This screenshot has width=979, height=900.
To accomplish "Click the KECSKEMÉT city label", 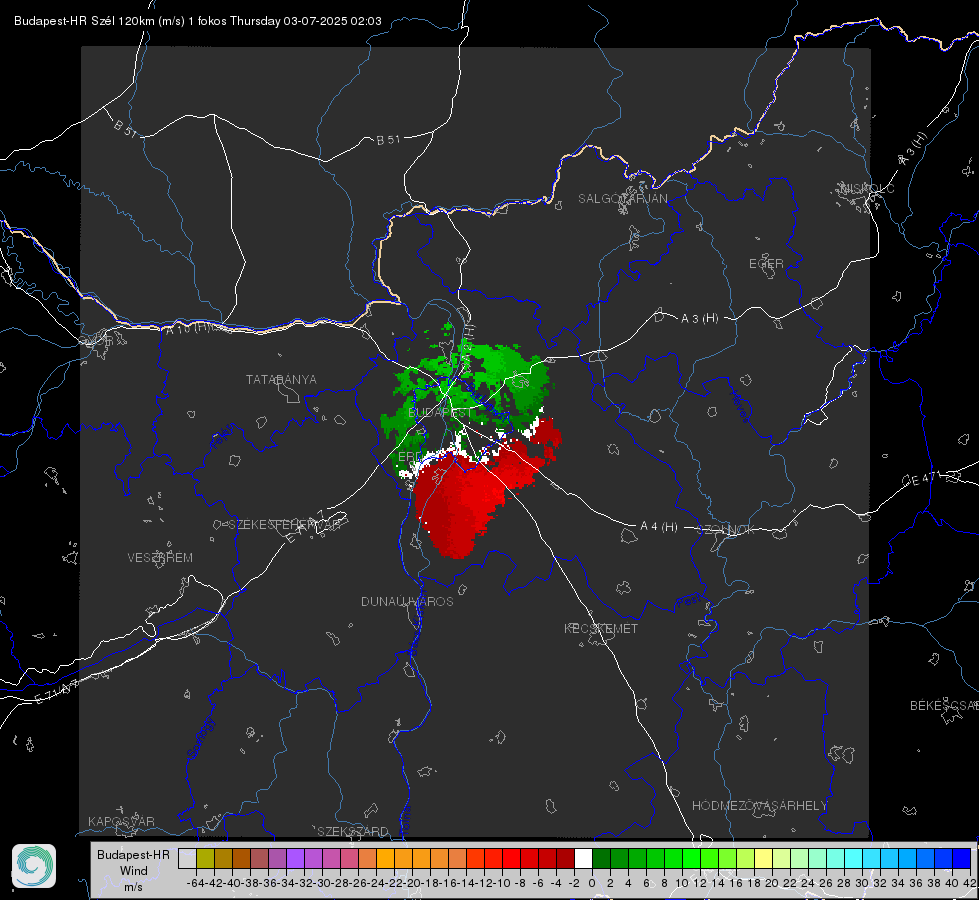I will click(x=601, y=629).
